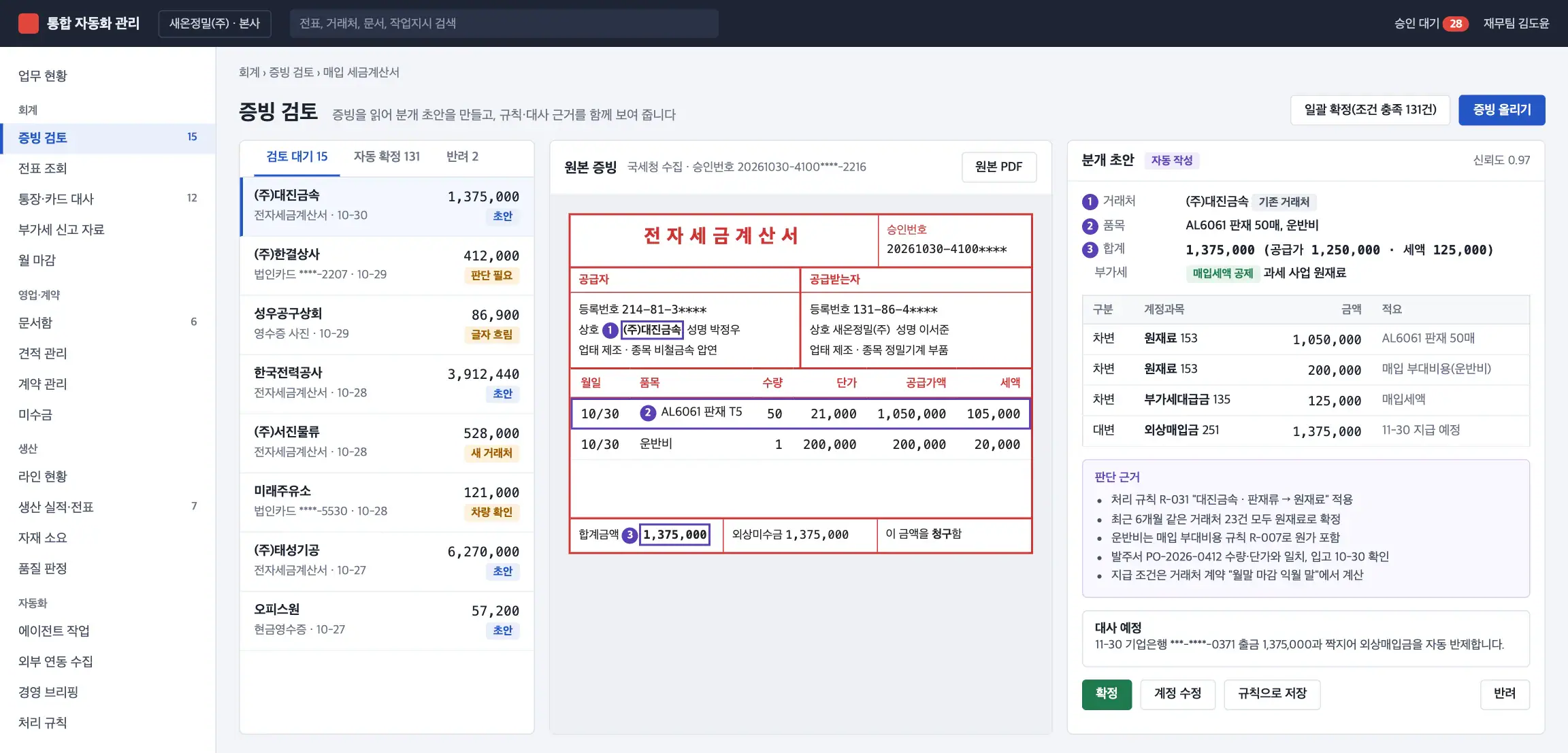Click the 계정 수정 button
The image size is (1568, 753).
[x=1177, y=695]
